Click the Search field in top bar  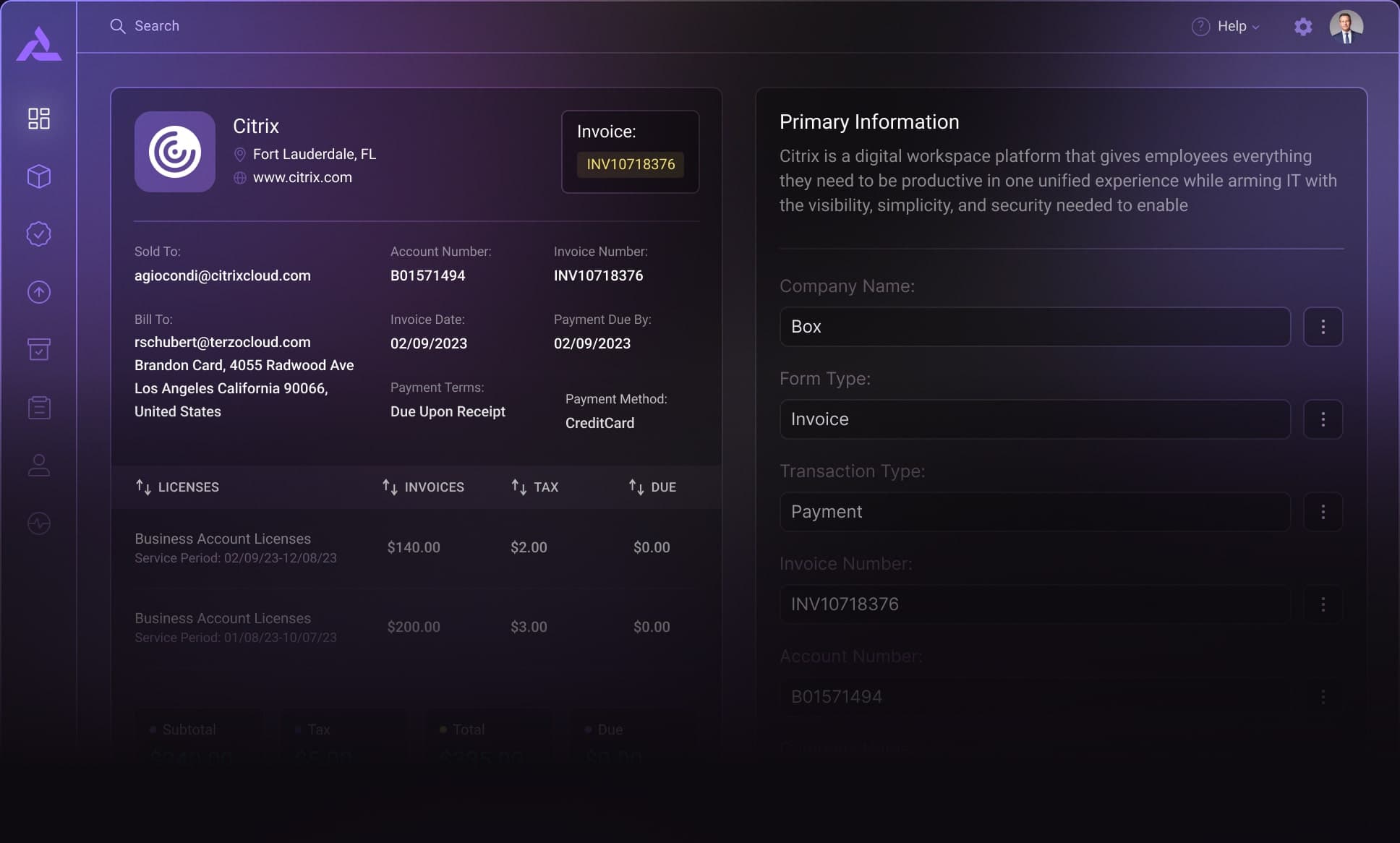tap(157, 27)
